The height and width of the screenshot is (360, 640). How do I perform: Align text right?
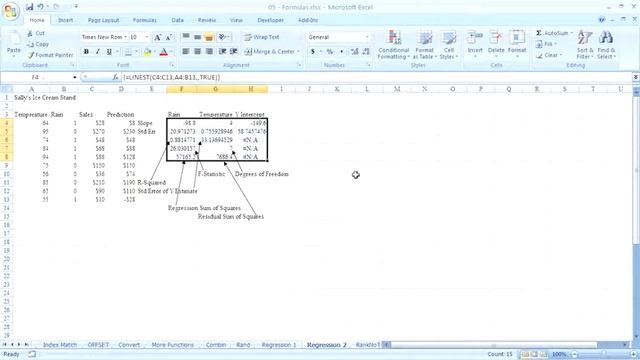pyautogui.click(x=209, y=51)
